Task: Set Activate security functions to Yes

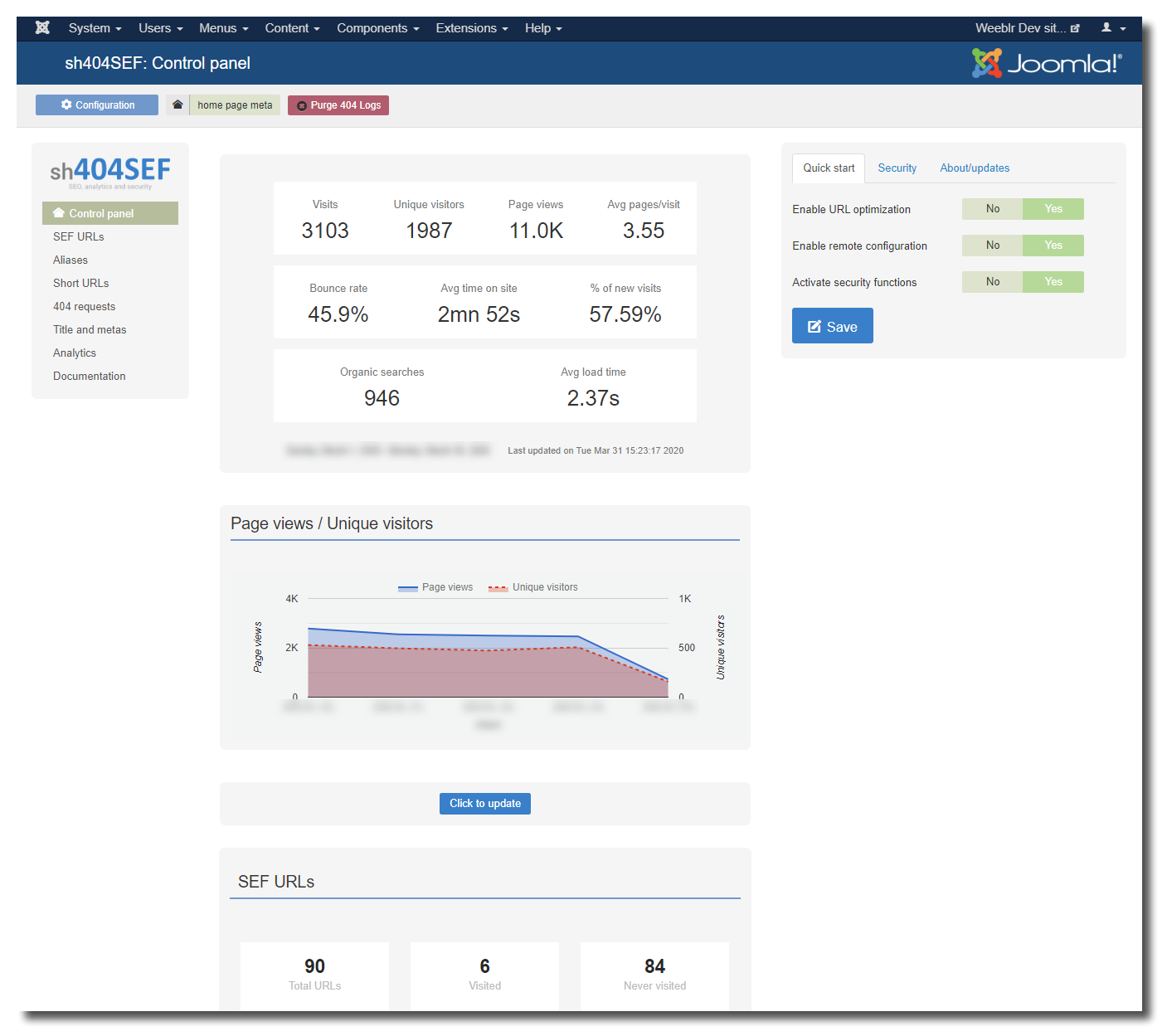Action: 1053,282
